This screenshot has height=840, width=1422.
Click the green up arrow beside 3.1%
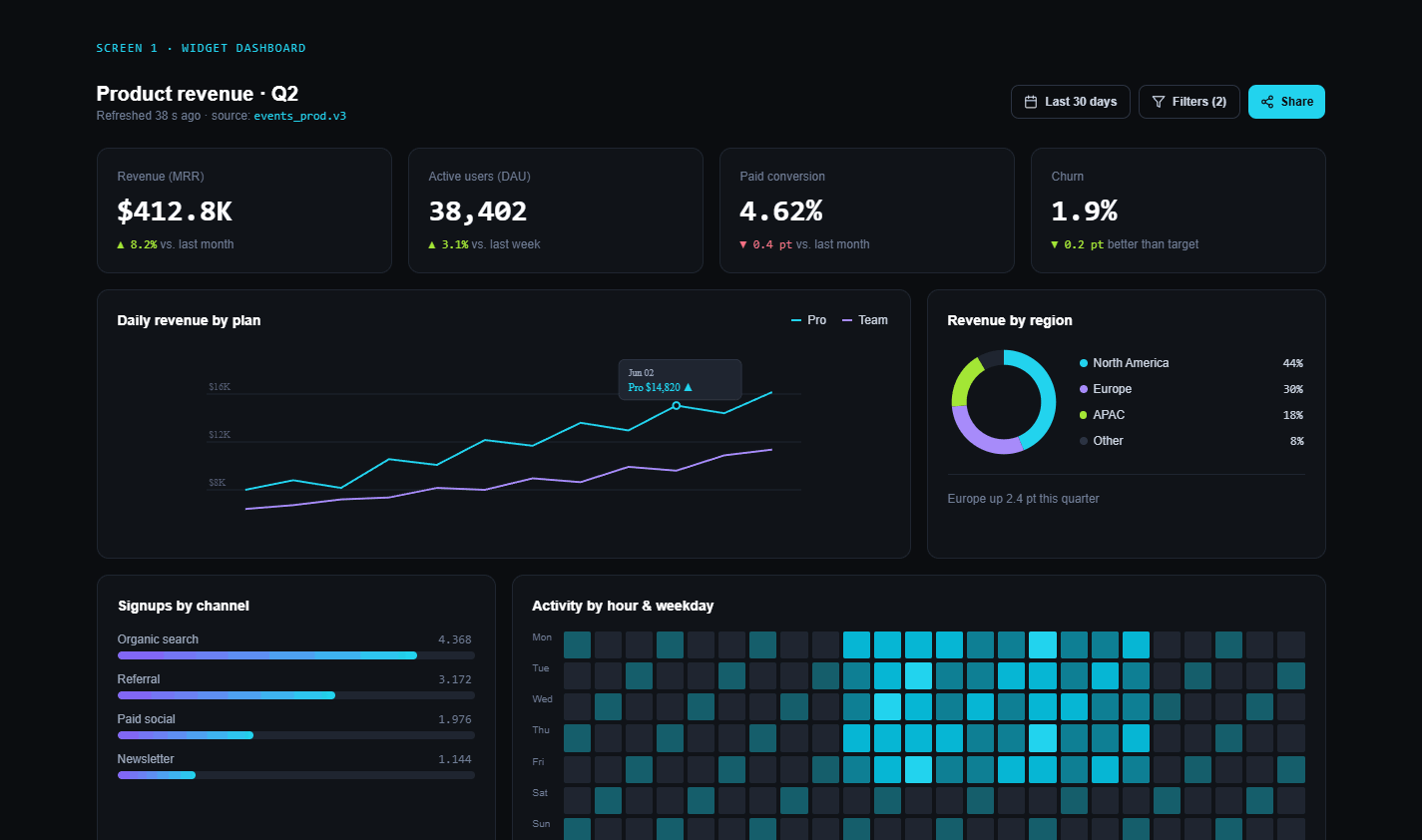click(432, 244)
